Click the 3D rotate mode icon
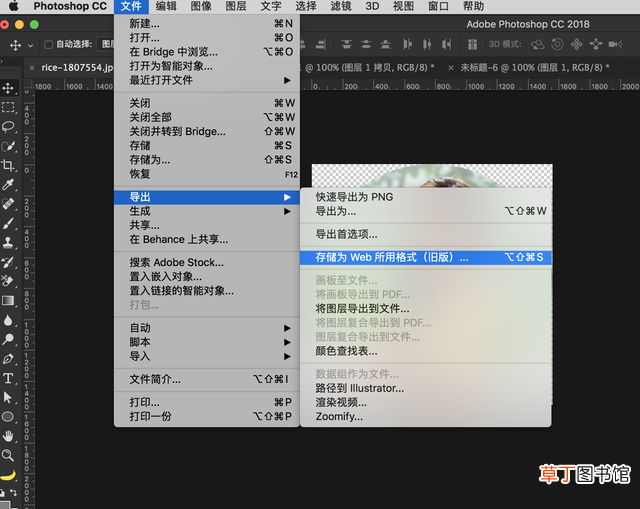Viewport: 640px width, 509px height. 538,44
